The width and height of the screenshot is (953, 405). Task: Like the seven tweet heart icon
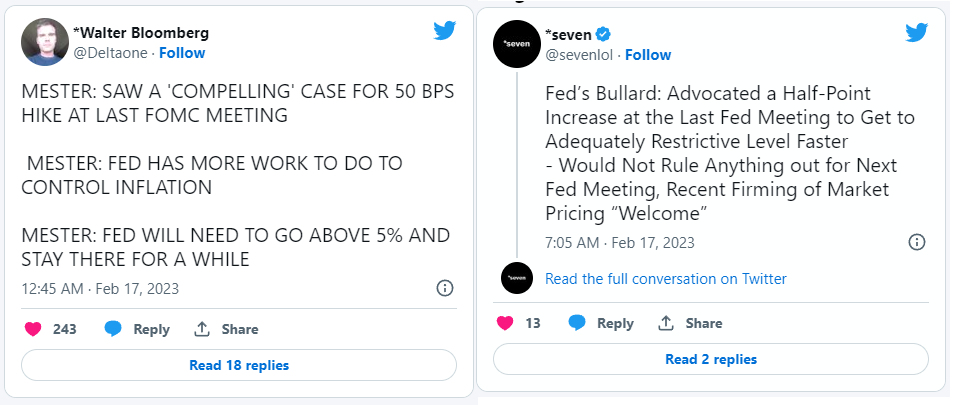(505, 323)
